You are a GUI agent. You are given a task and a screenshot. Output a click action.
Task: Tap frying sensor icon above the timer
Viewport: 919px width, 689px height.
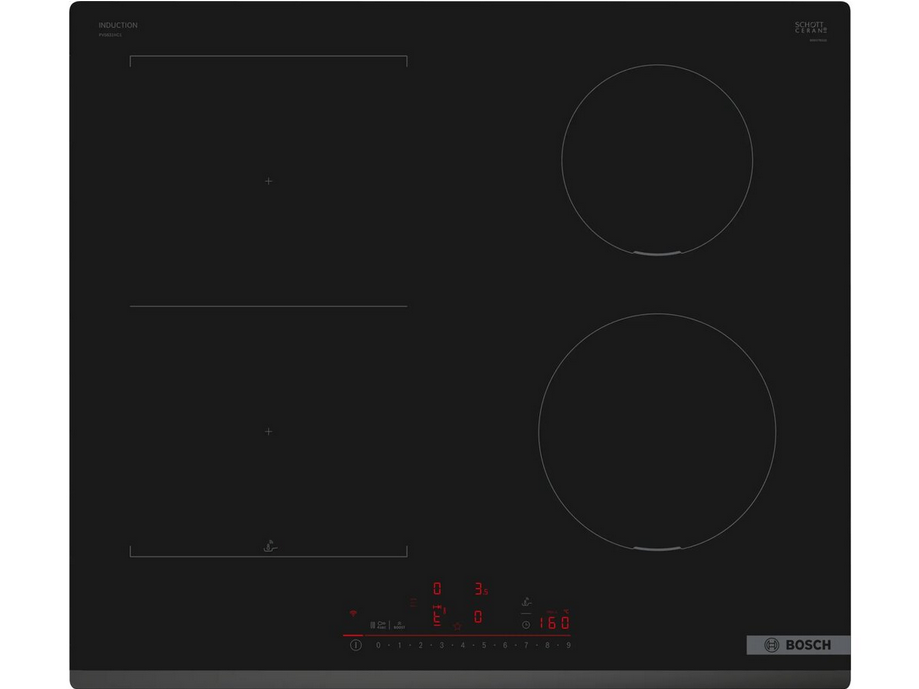click(x=526, y=602)
